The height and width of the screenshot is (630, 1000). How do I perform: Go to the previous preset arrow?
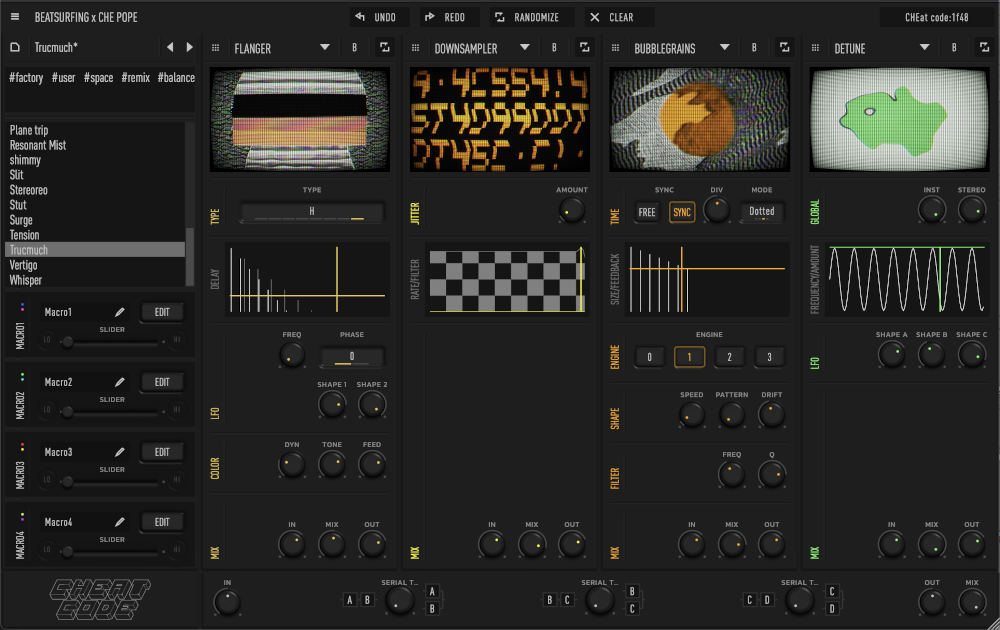pyautogui.click(x=169, y=47)
